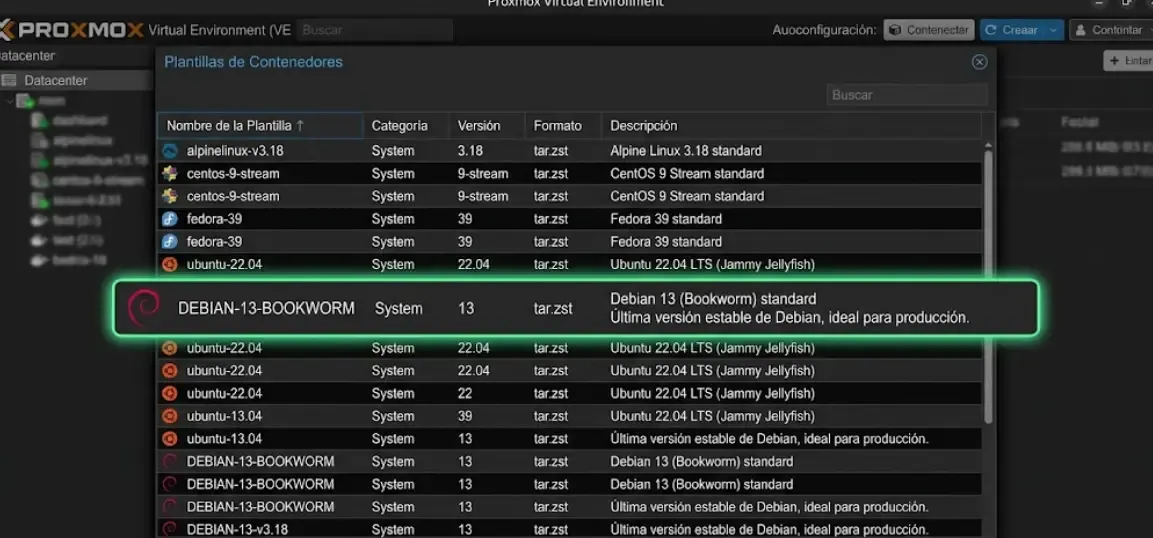This screenshot has width=1153, height=538.
Task: Click the Ubuntu icon of ubuntu-13.04 version 39
Action: [170, 416]
